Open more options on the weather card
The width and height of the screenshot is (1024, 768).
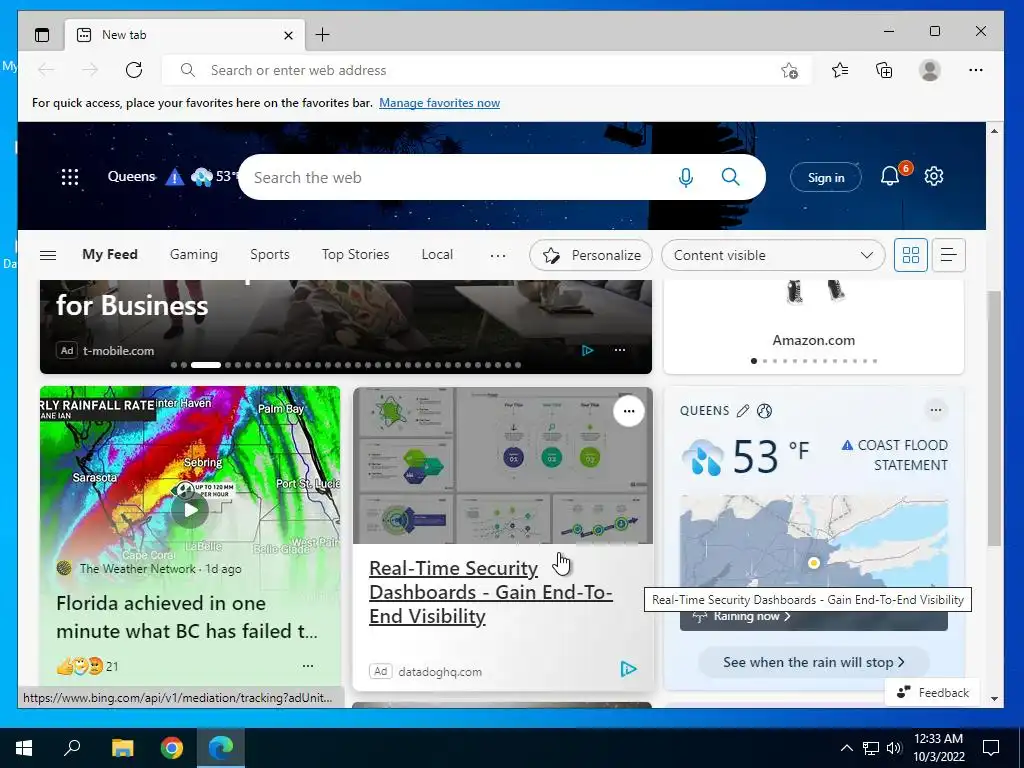point(936,410)
